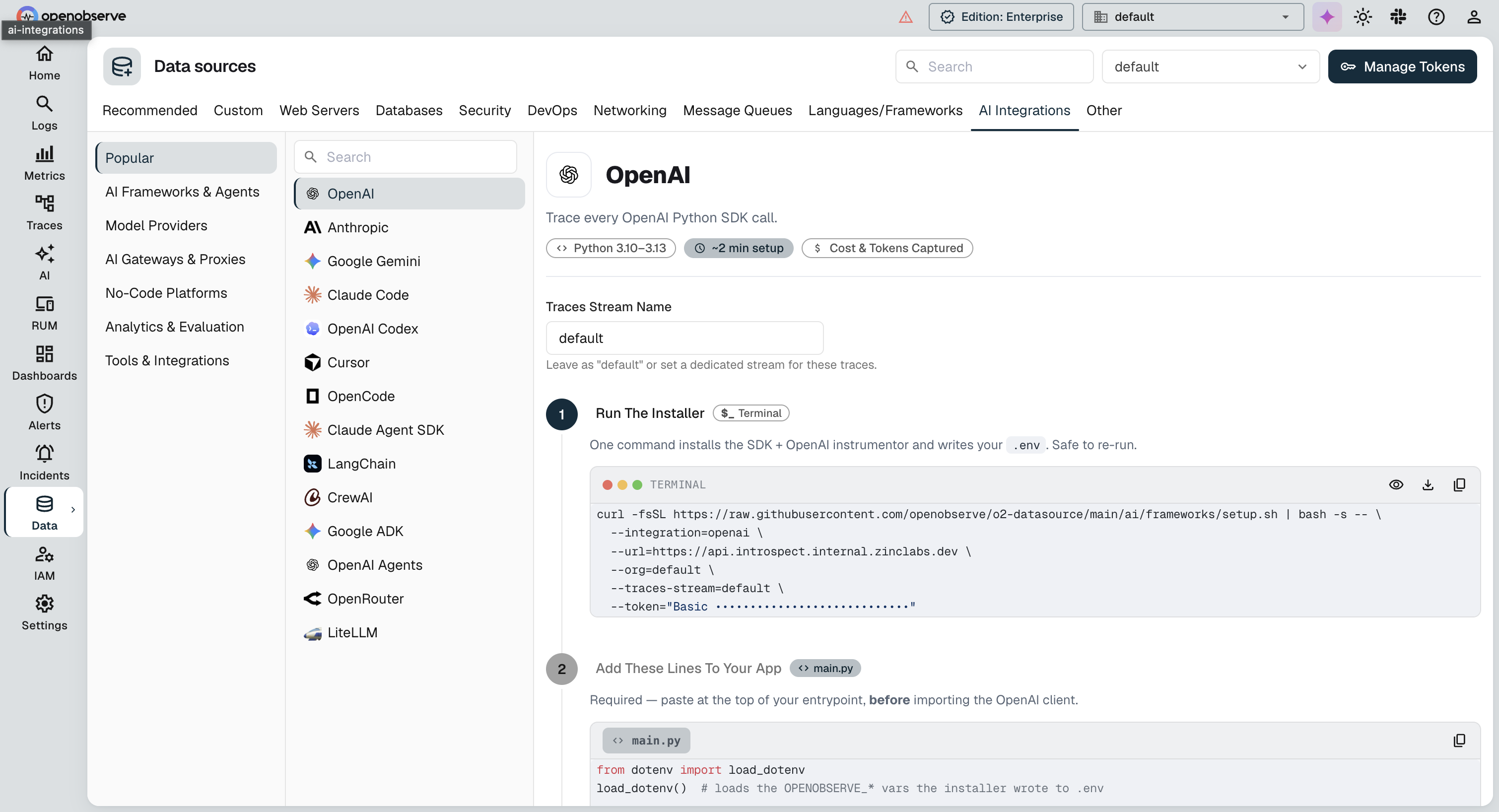Select Model Providers category

[x=186, y=225]
